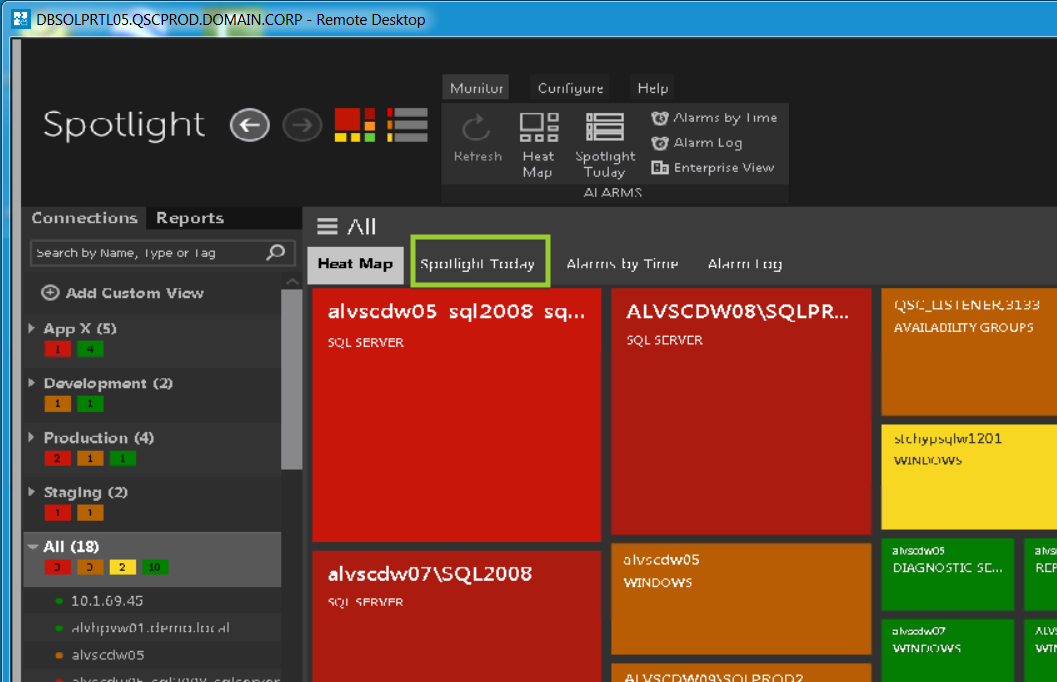Select alvscdw05 in connections list
1057x682 pixels.
[x=152, y=655]
